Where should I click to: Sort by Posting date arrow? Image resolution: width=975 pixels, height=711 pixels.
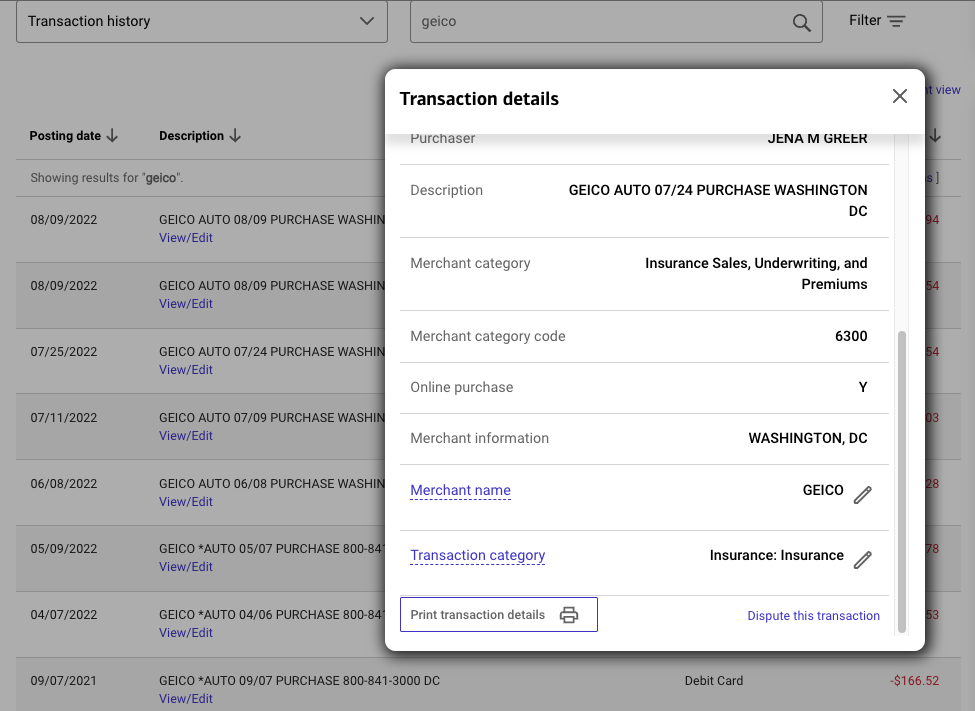112,136
